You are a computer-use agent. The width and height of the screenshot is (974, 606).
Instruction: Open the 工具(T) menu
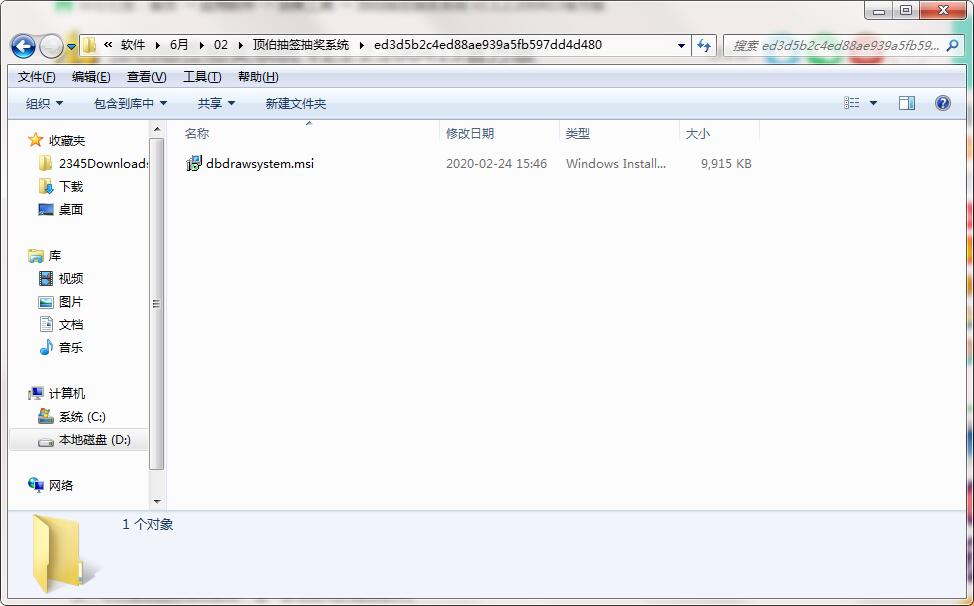tap(202, 77)
